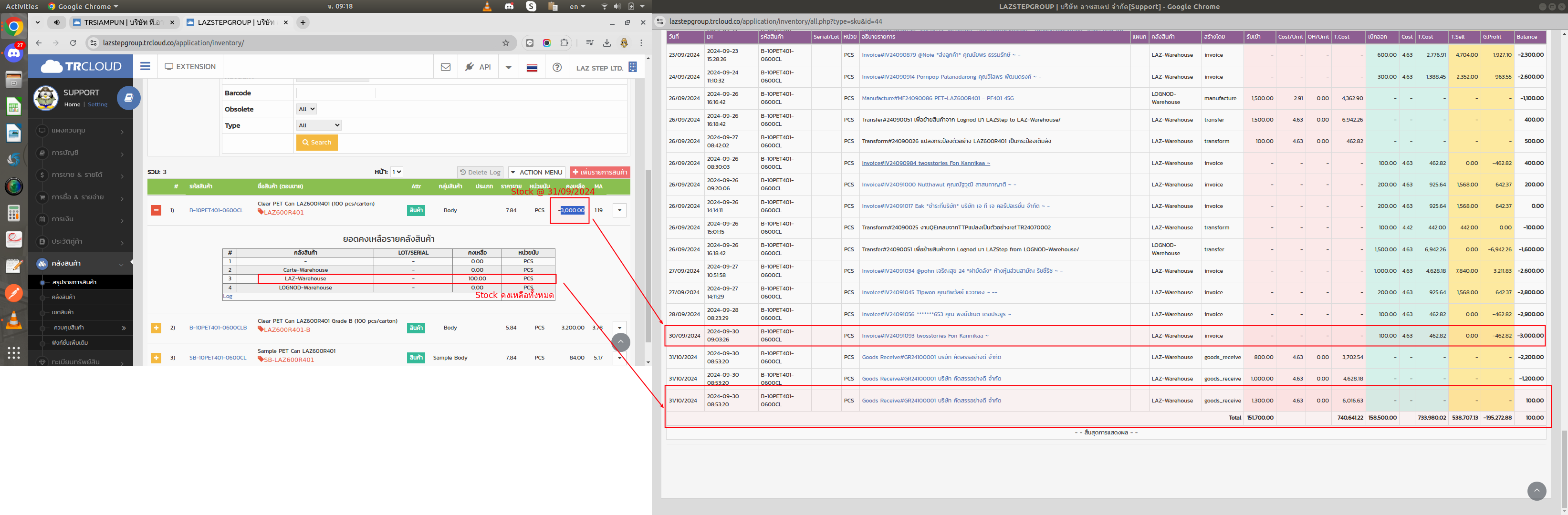
Task: Open the Chrome tab search dropdown arrow
Action: click(38, 22)
